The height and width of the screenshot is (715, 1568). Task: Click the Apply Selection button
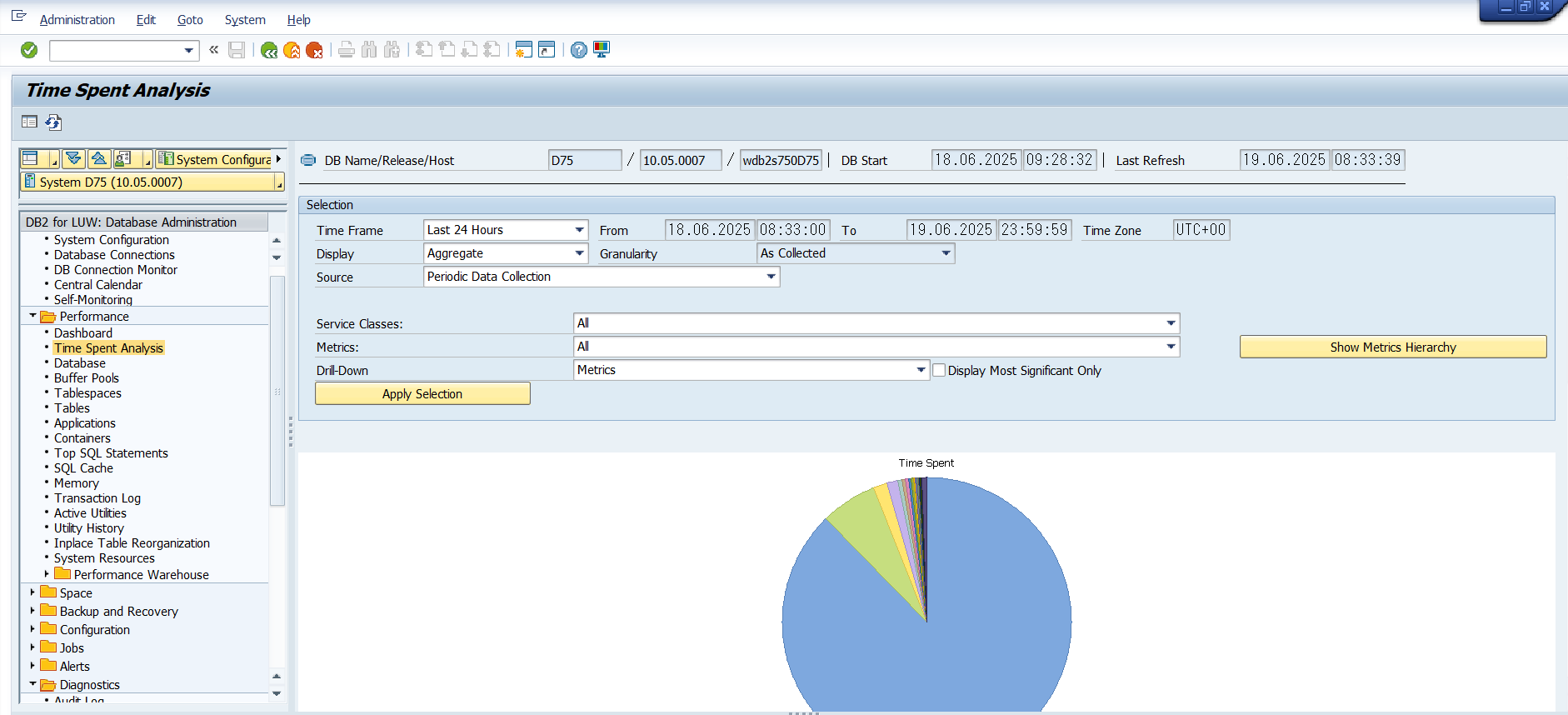(422, 394)
